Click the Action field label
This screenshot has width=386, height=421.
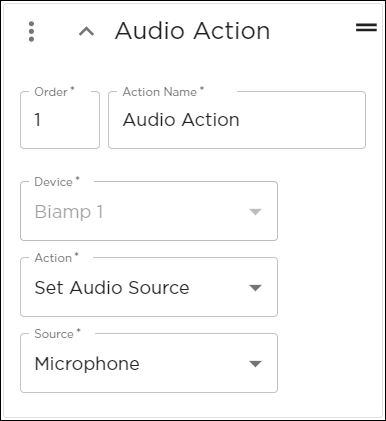[56, 258]
